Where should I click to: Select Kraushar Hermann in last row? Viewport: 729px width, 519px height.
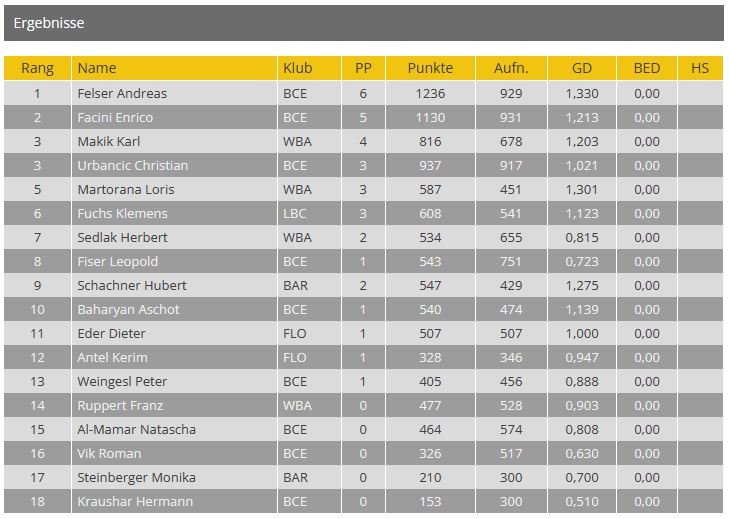[x=135, y=501]
